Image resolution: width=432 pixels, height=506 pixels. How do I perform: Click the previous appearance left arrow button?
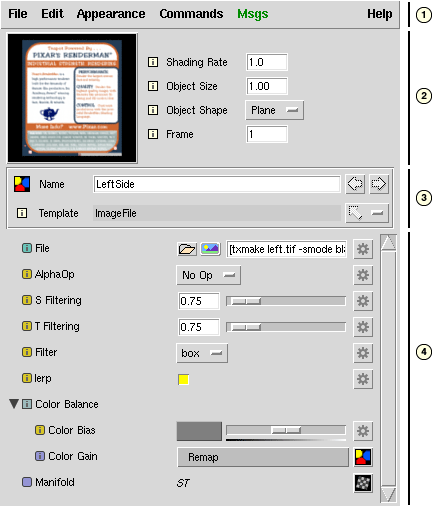tap(355, 184)
